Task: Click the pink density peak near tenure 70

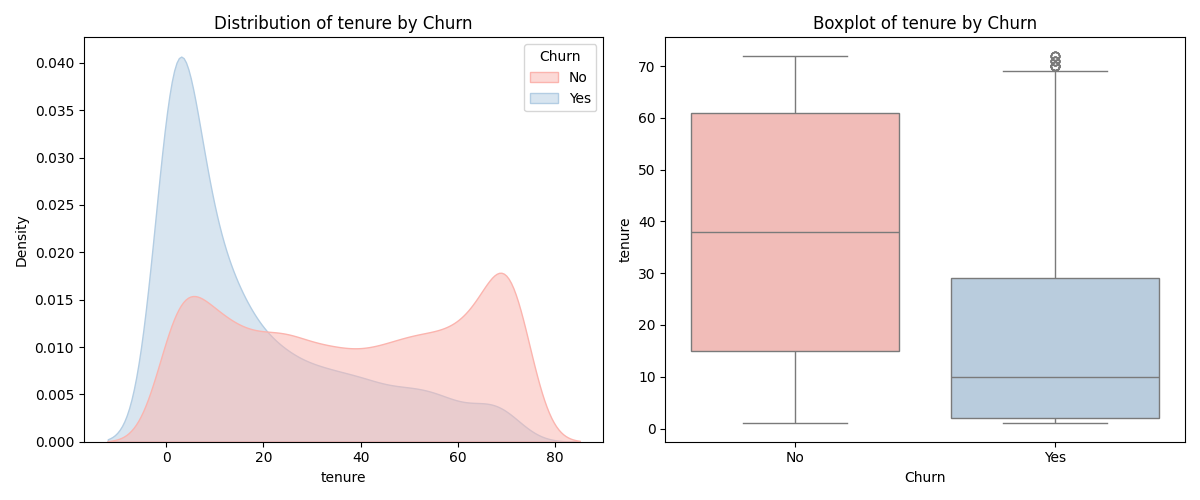Action: point(501,277)
